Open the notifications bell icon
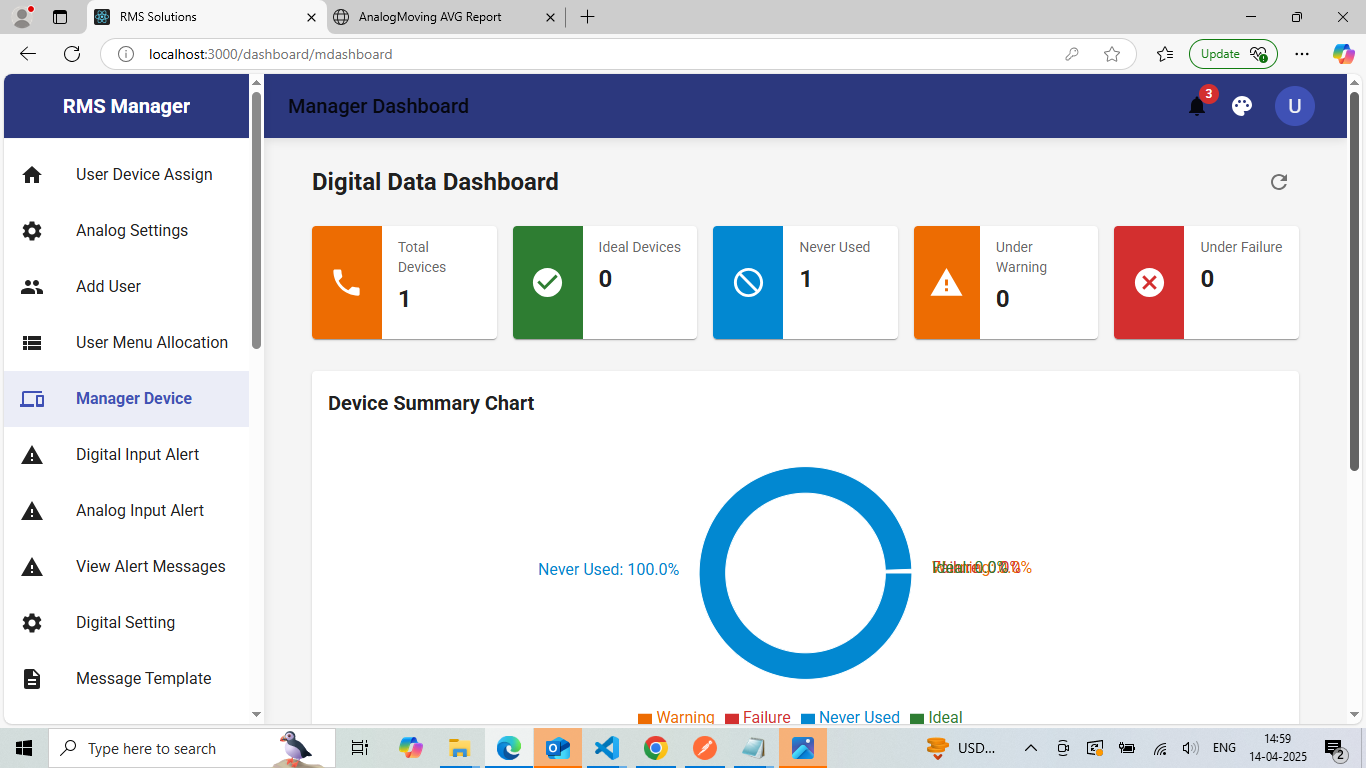Image resolution: width=1366 pixels, height=768 pixels. point(1197,106)
